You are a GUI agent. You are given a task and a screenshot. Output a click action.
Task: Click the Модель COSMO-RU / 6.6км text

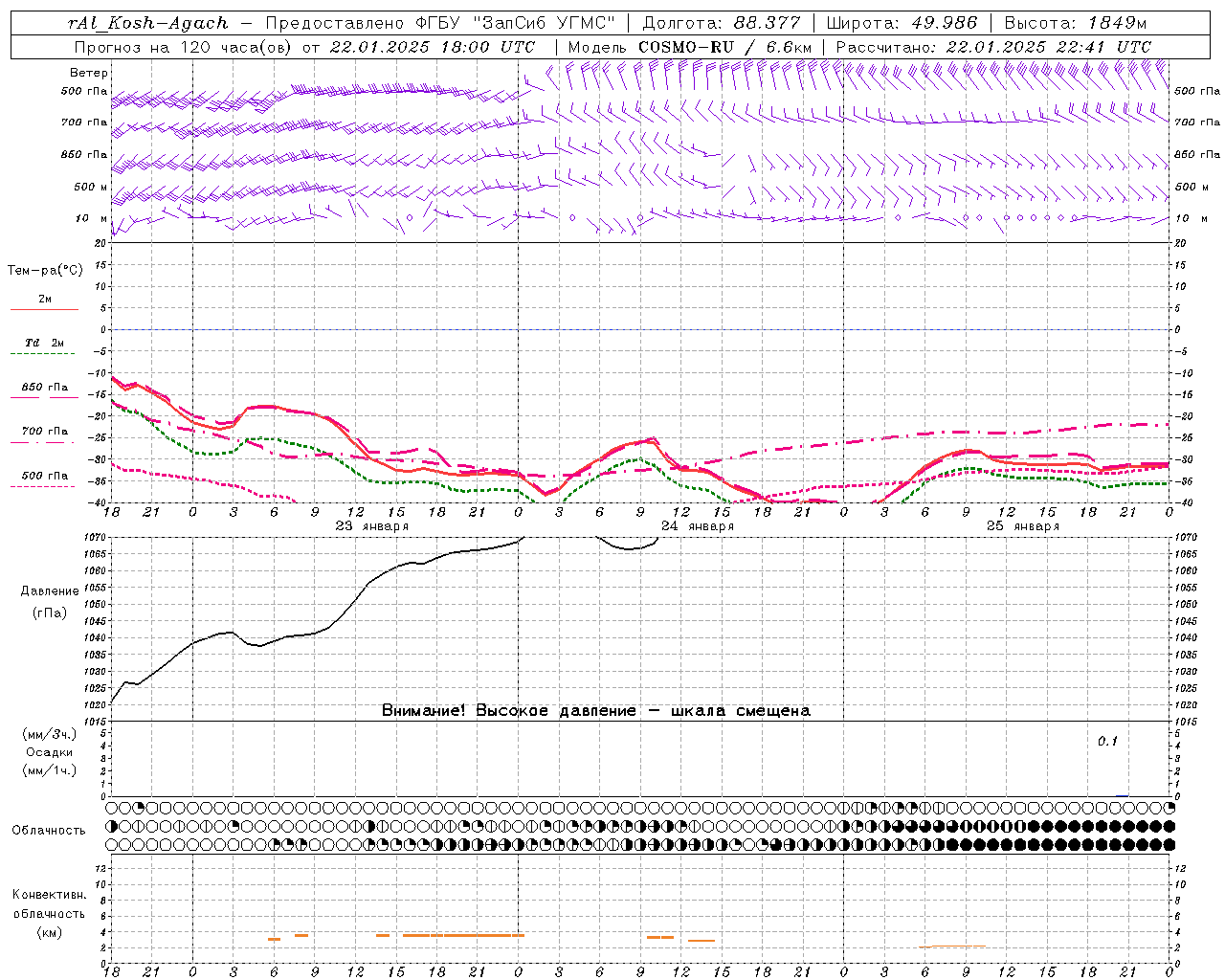pyautogui.click(x=689, y=47)
